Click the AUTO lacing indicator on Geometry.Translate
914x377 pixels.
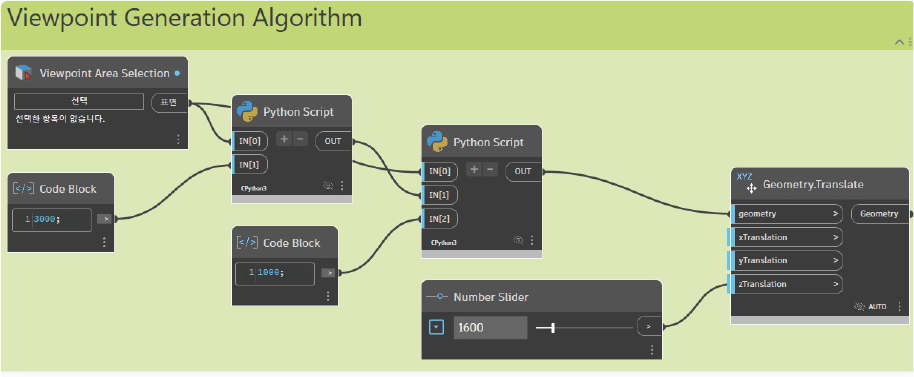877,306
